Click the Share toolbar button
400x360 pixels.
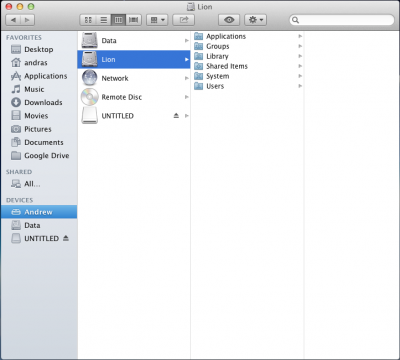pos(184,20)
